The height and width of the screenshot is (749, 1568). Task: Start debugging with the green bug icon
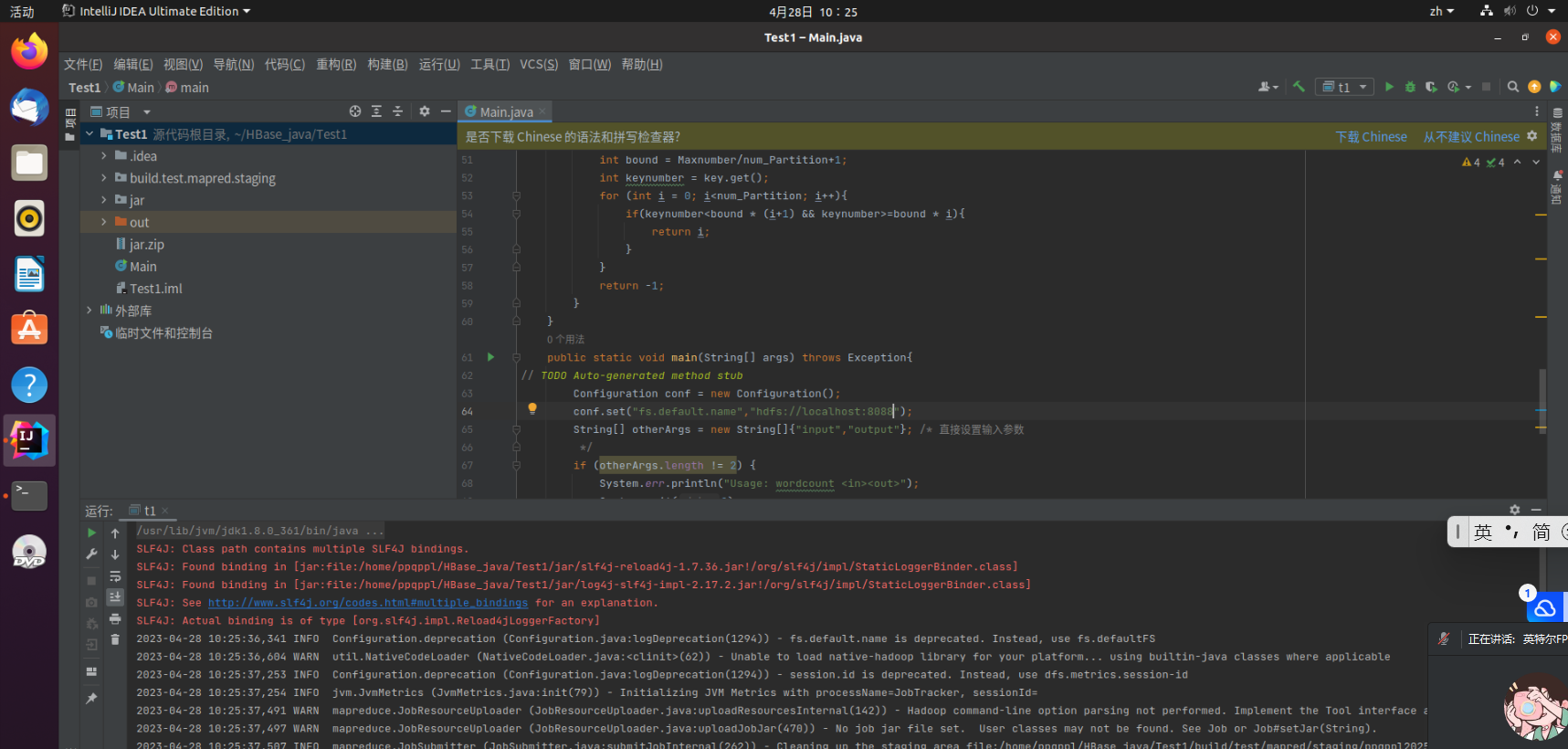1410,87
